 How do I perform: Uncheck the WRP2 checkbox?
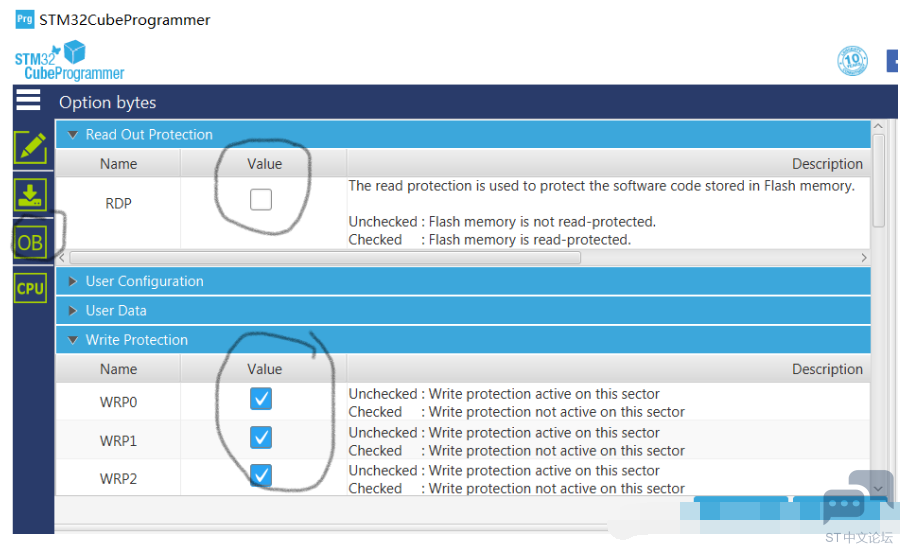point(261,475)
